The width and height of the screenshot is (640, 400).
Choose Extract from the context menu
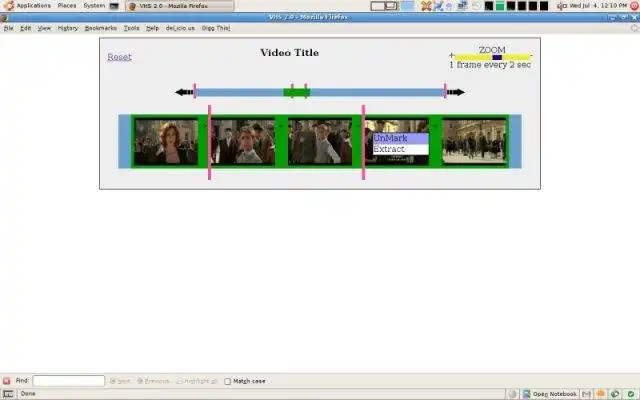pos(400,149)
